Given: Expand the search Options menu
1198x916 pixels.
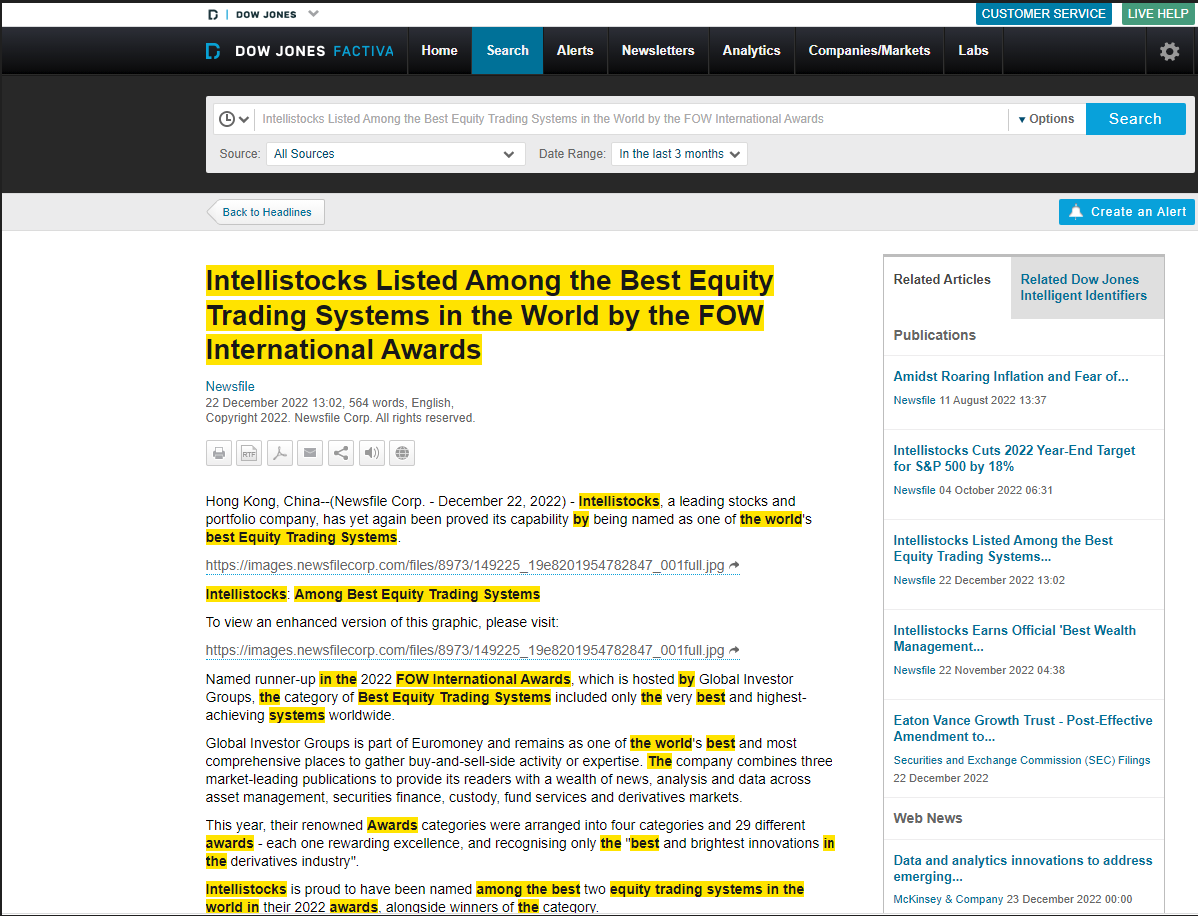Looking at the screenshot, I should [x=1046, y=118].
